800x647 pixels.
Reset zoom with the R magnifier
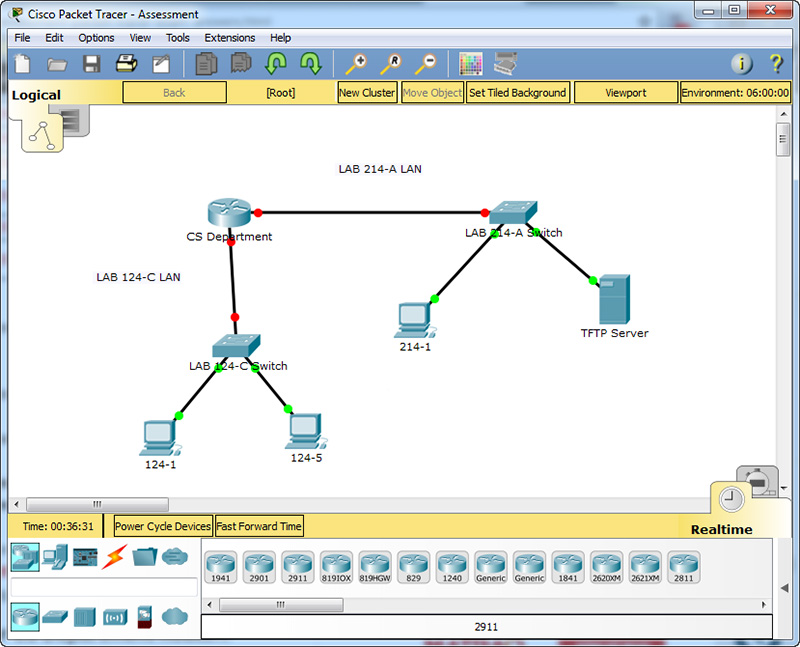391,64
